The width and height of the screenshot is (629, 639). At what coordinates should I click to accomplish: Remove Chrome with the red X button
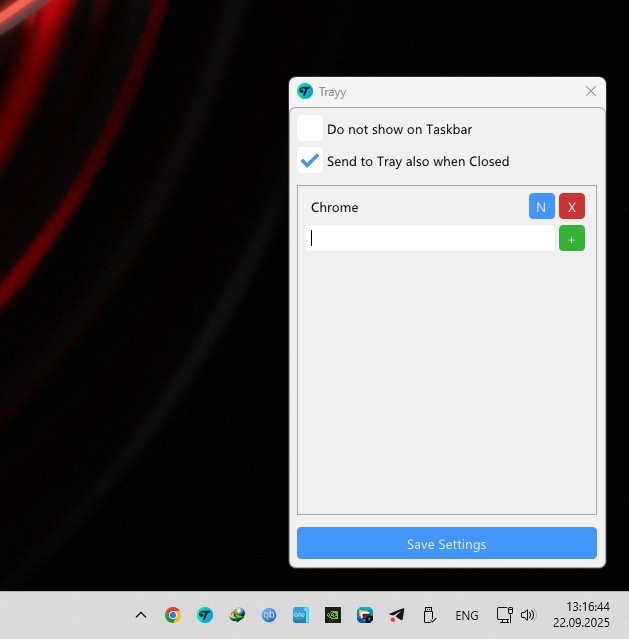572,207
